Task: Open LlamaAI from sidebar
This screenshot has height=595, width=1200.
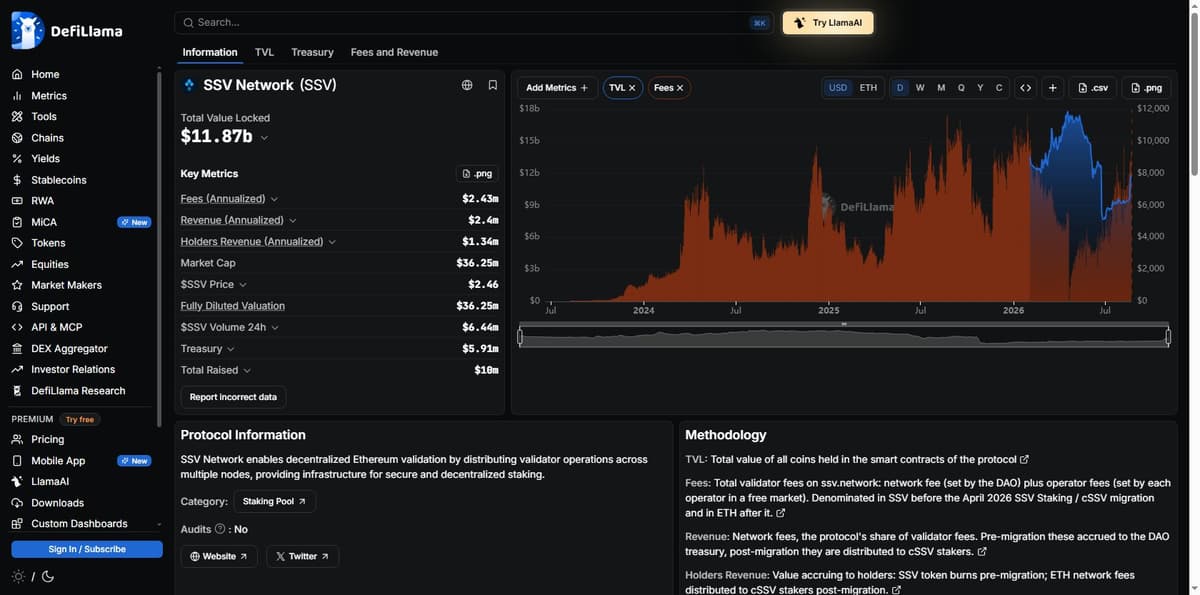Action: (50, 482)
